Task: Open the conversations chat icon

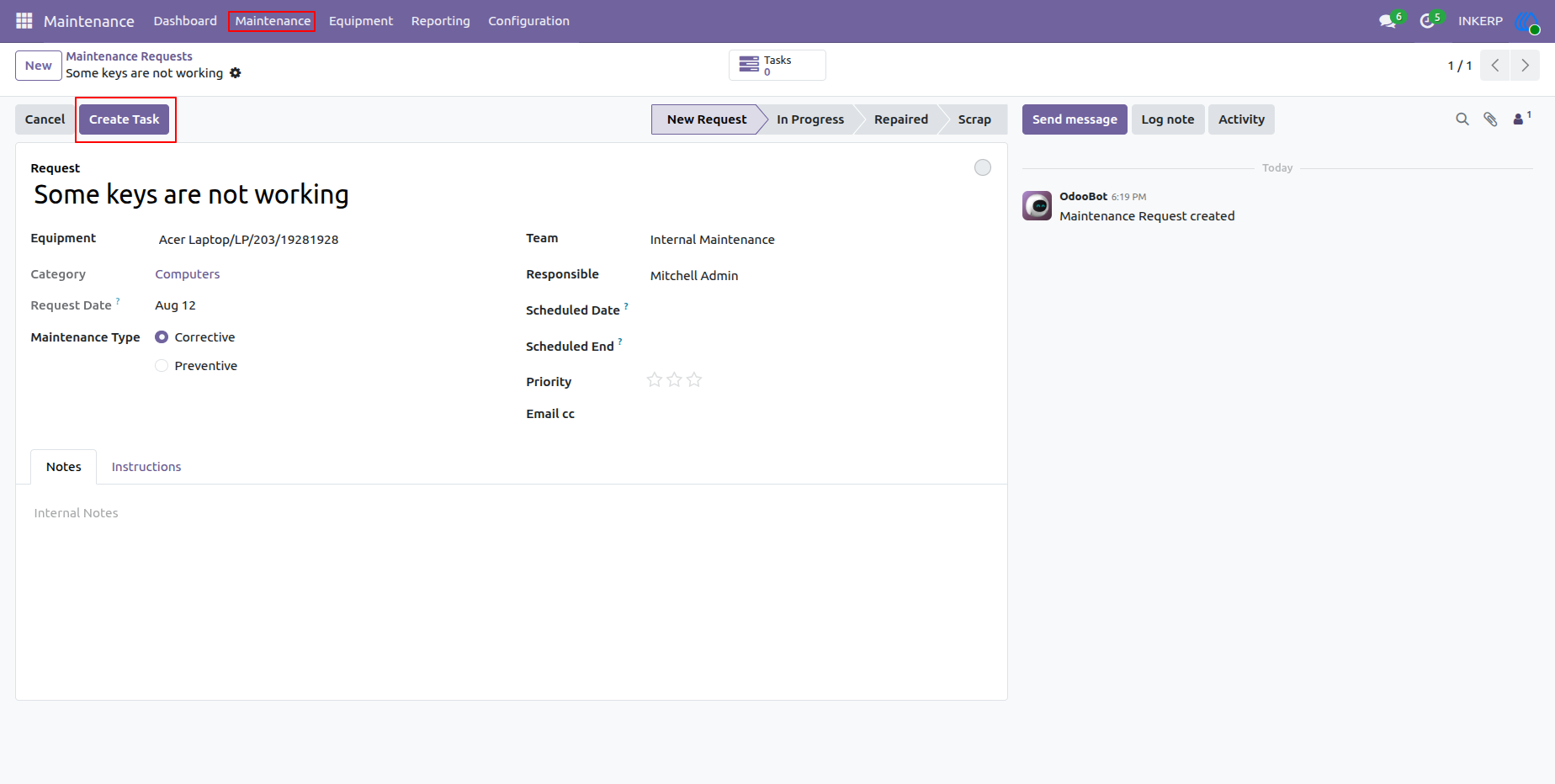Action: pos(1388,21)
